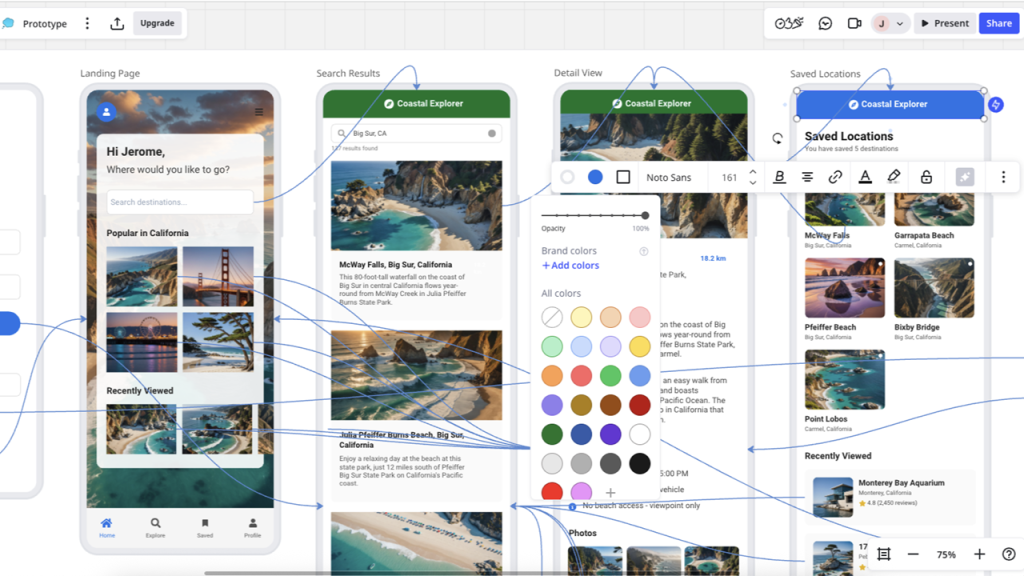Open more options in formatting toolbar

(x=1003, y=177)
